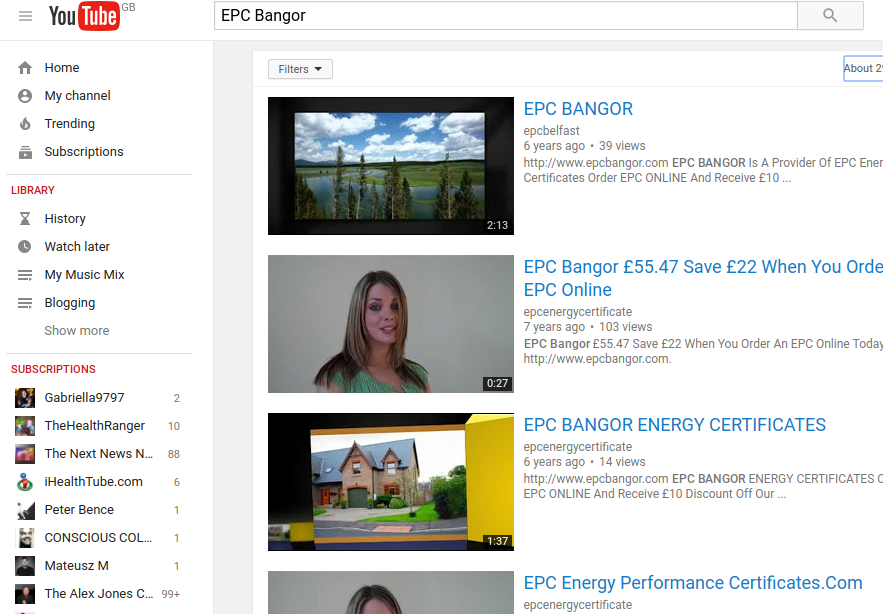Click The Alex Jones Channel avatar
The width and height of the screenshot is (883, 614).
25,594
